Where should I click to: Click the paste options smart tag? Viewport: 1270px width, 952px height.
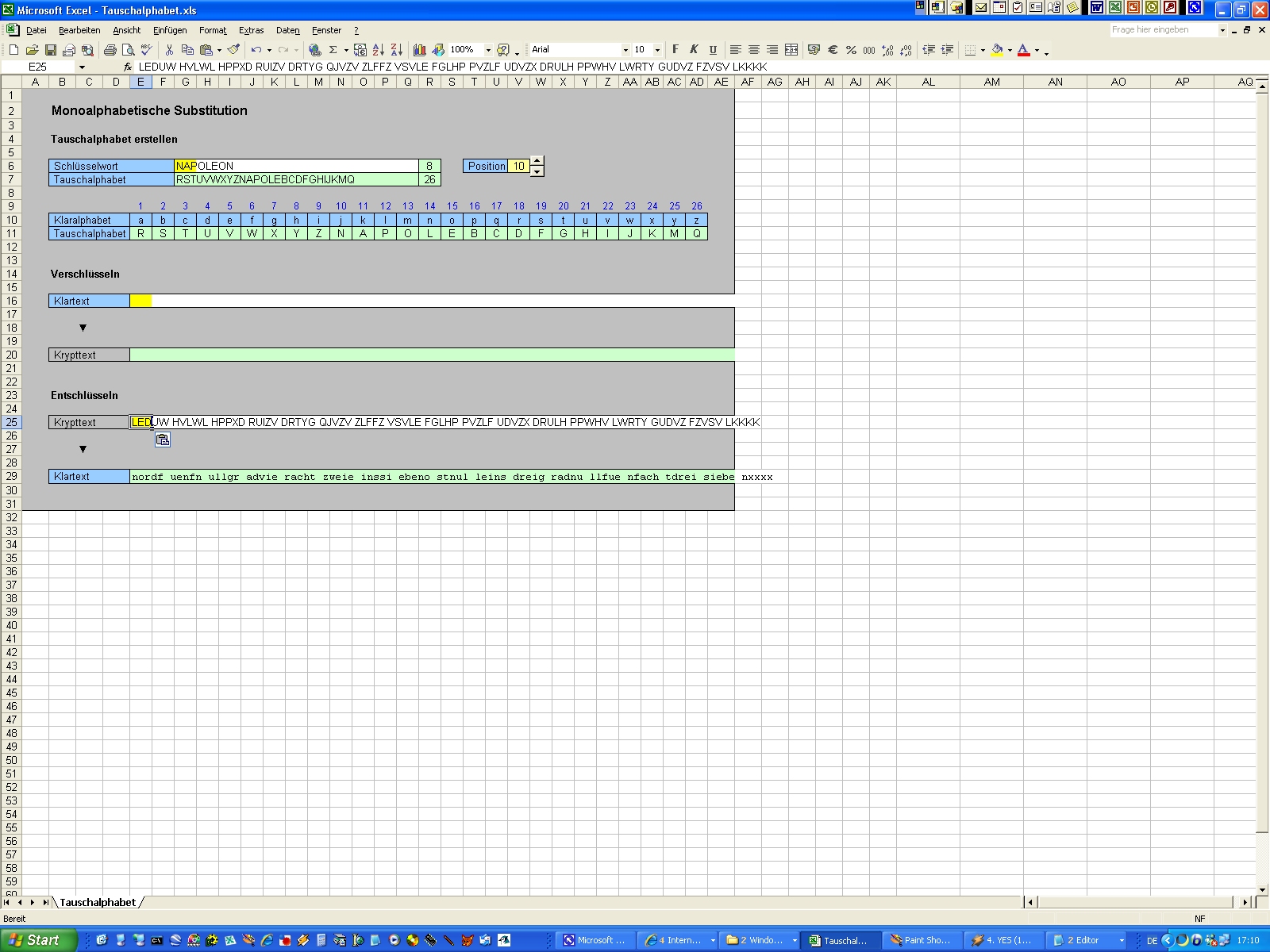163,440
